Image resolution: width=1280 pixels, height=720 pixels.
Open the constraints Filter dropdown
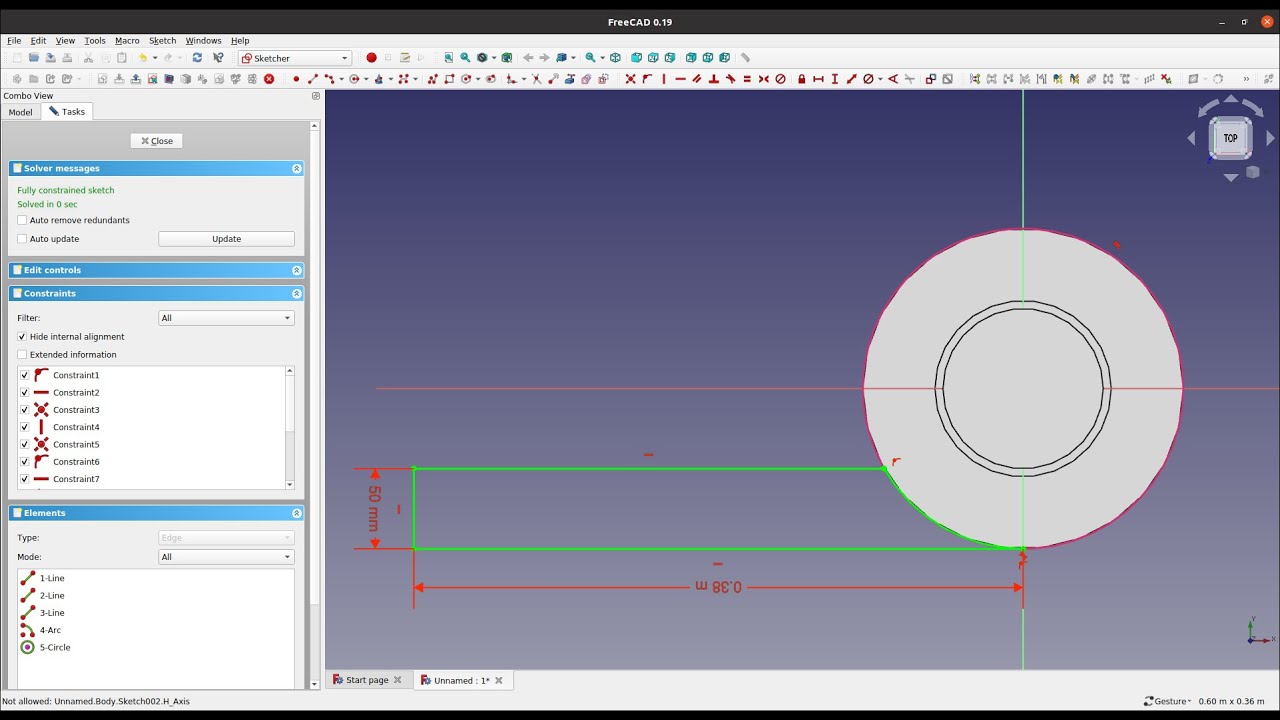(226, 318)
